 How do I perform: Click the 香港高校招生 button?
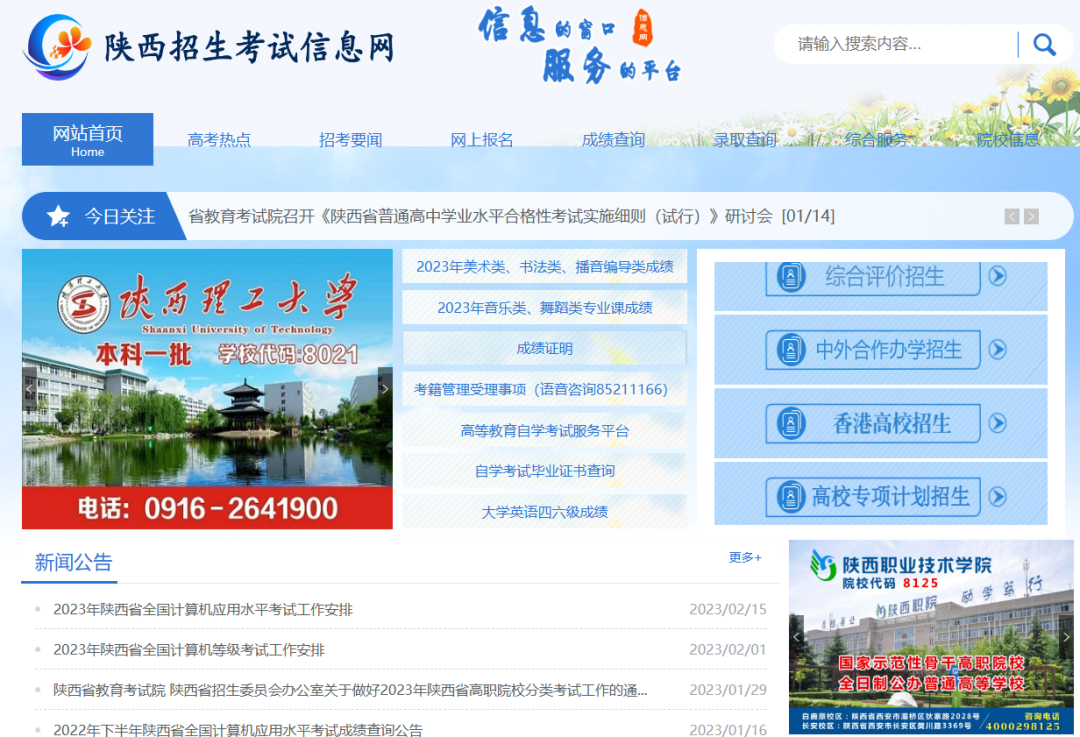tap(873, 423)
